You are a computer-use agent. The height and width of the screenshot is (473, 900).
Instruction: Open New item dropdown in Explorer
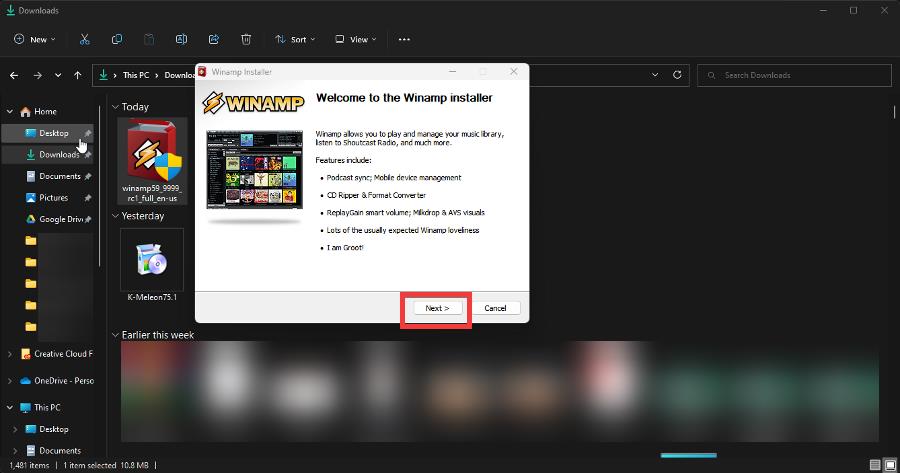(34, 40)
